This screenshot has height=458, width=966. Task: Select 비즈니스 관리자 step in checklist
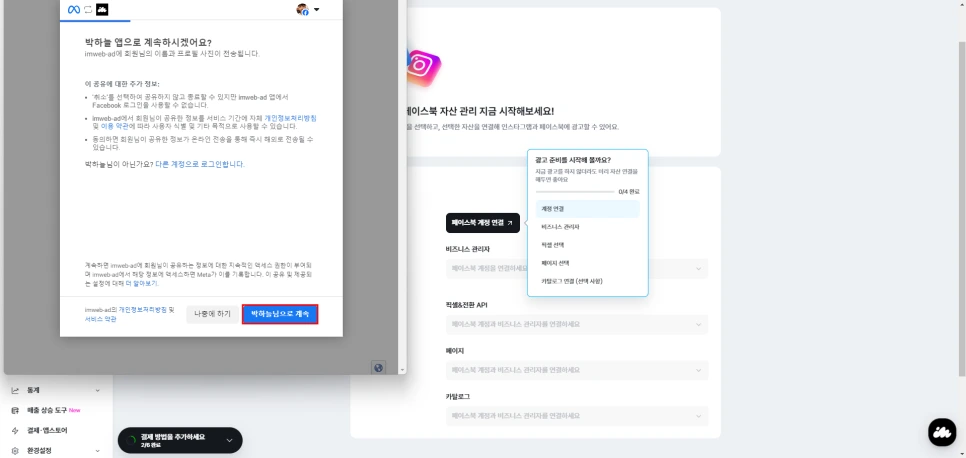588,227
